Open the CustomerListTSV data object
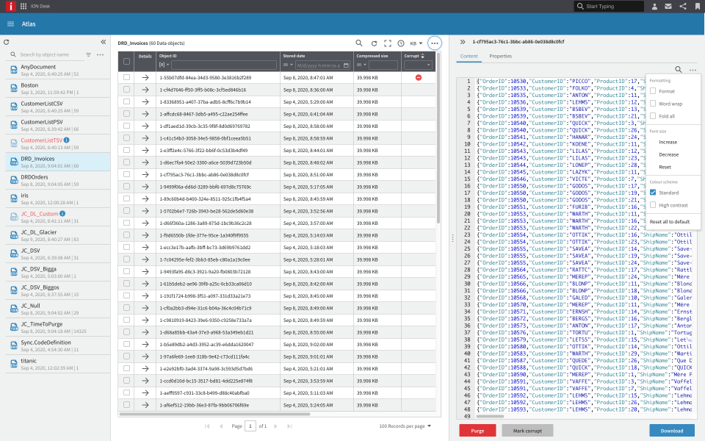The image size is (705, 441). coord(58,143)
